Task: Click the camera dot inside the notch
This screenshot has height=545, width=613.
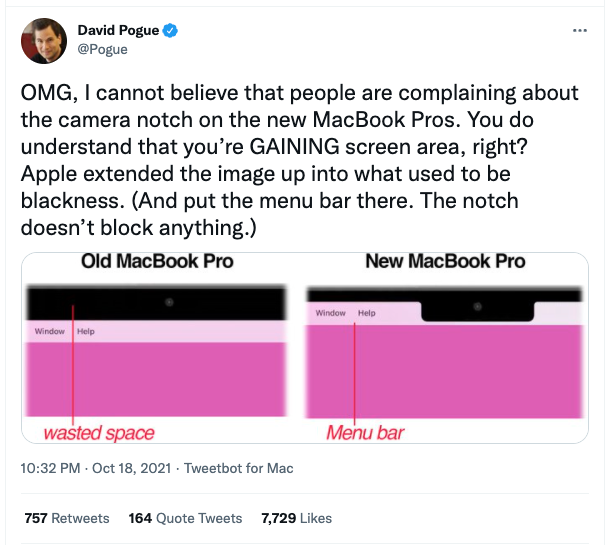Action: 477,307
